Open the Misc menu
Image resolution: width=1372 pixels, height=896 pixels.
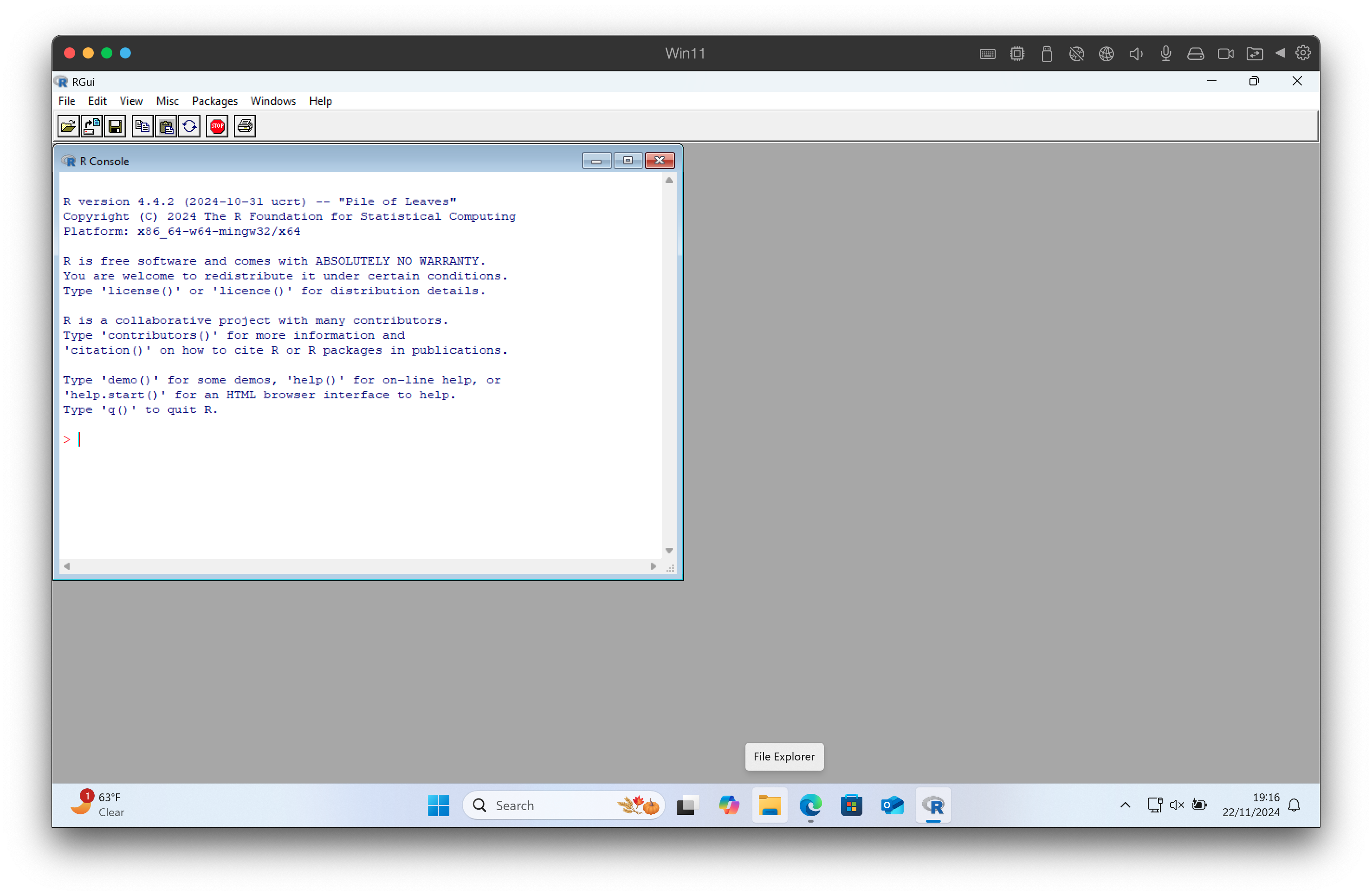[167, 101]
